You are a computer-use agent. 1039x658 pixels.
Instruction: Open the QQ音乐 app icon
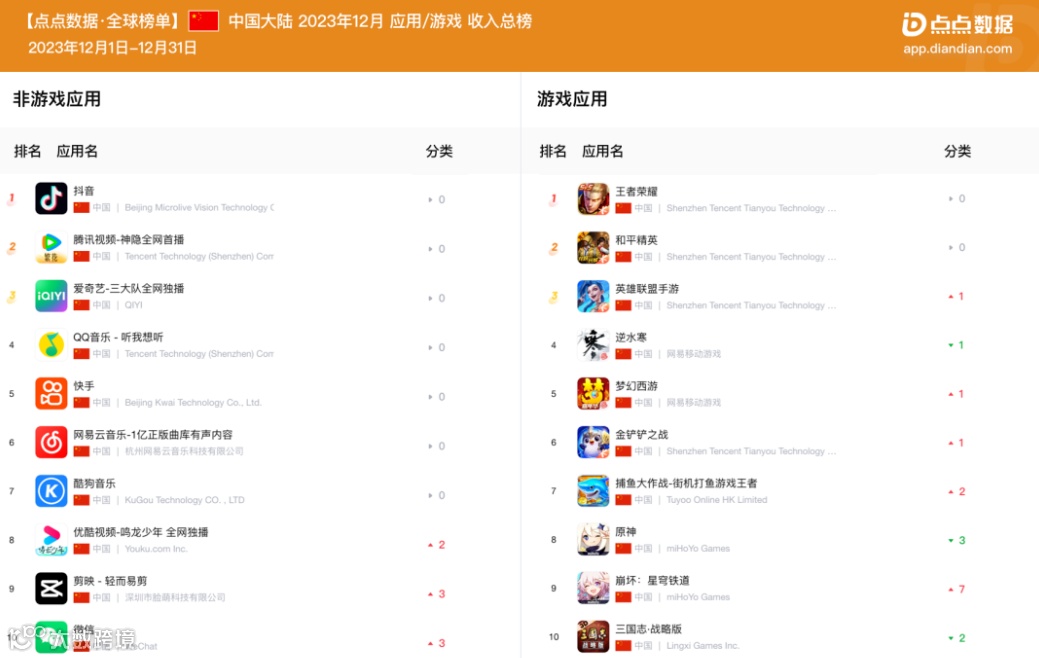click(51, 345)
